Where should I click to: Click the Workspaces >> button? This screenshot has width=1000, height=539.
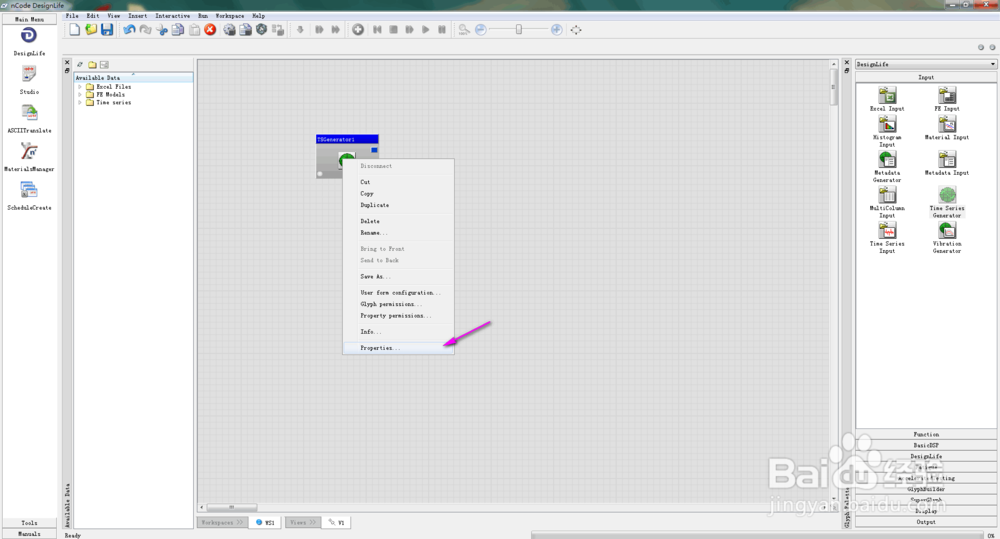pyautogui.click(x=222, y=522)
